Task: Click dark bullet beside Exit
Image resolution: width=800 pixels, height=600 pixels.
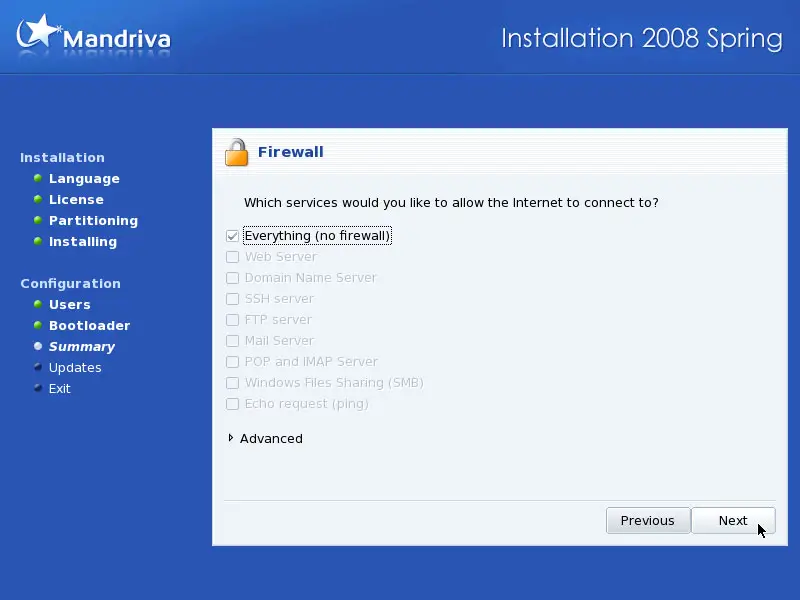Action: pos(38,388)
